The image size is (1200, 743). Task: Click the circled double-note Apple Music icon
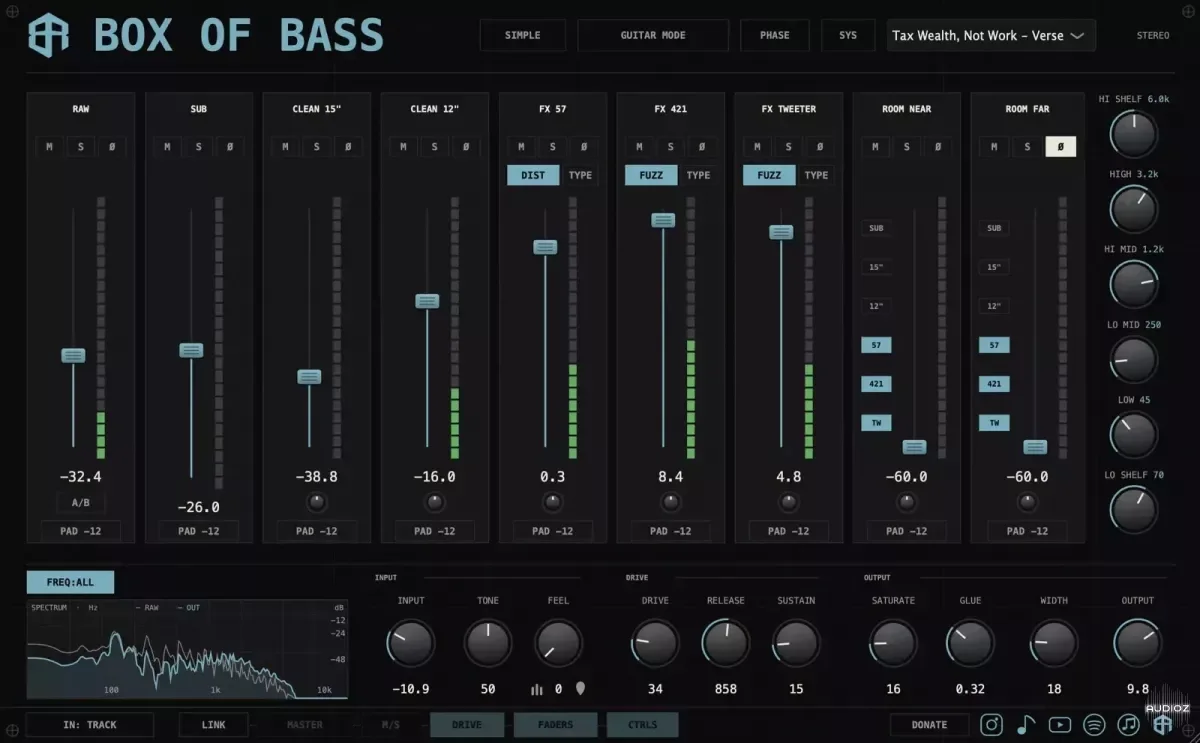pyautogui.click(x=1128, y=725)
